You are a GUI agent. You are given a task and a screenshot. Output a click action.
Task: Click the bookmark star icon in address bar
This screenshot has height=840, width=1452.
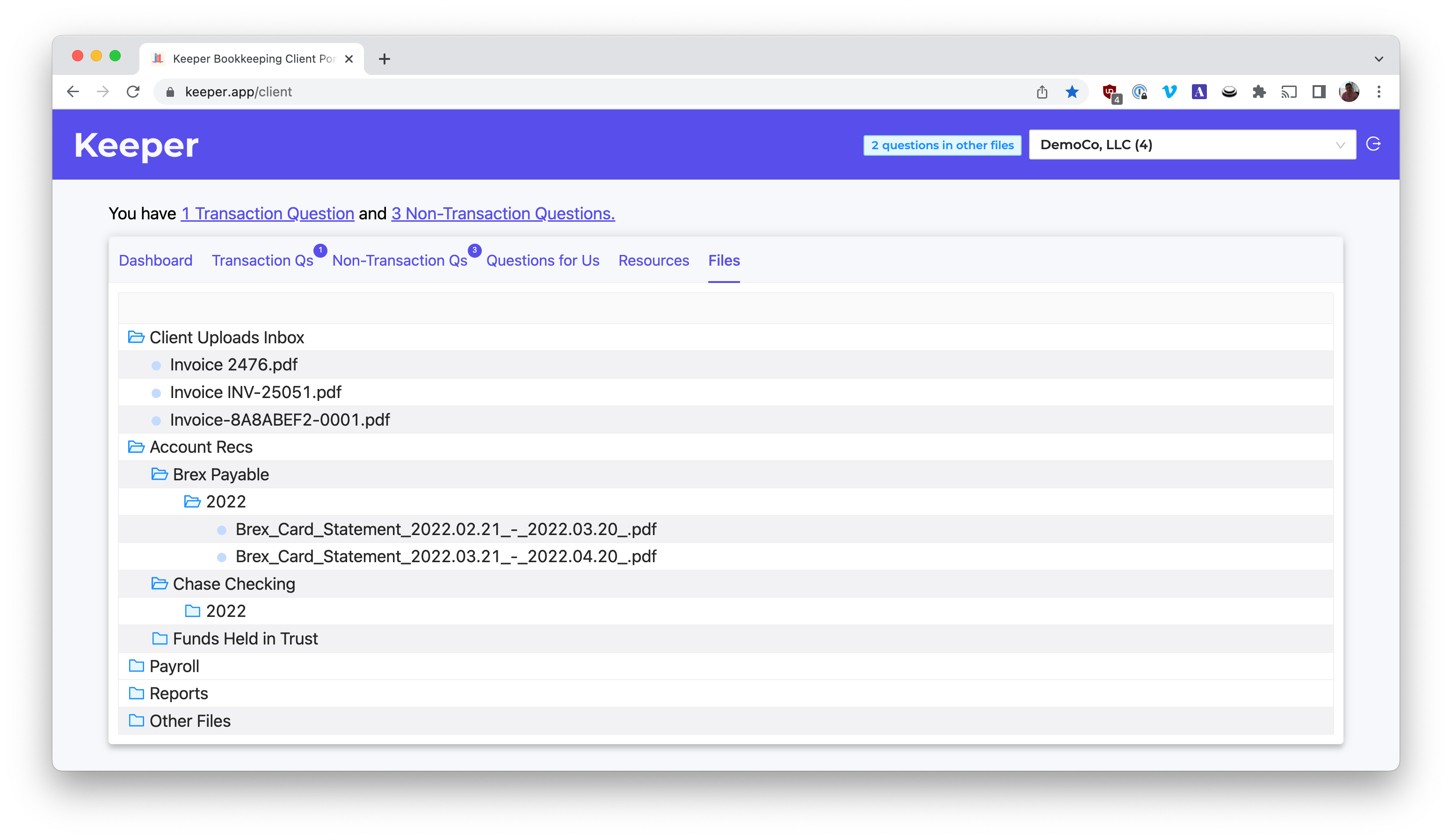click(1072, 91)
